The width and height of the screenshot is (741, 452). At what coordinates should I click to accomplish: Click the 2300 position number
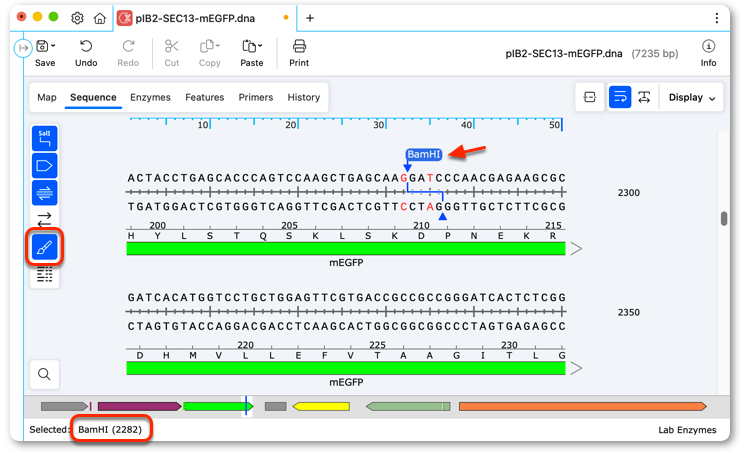(629, 193)
